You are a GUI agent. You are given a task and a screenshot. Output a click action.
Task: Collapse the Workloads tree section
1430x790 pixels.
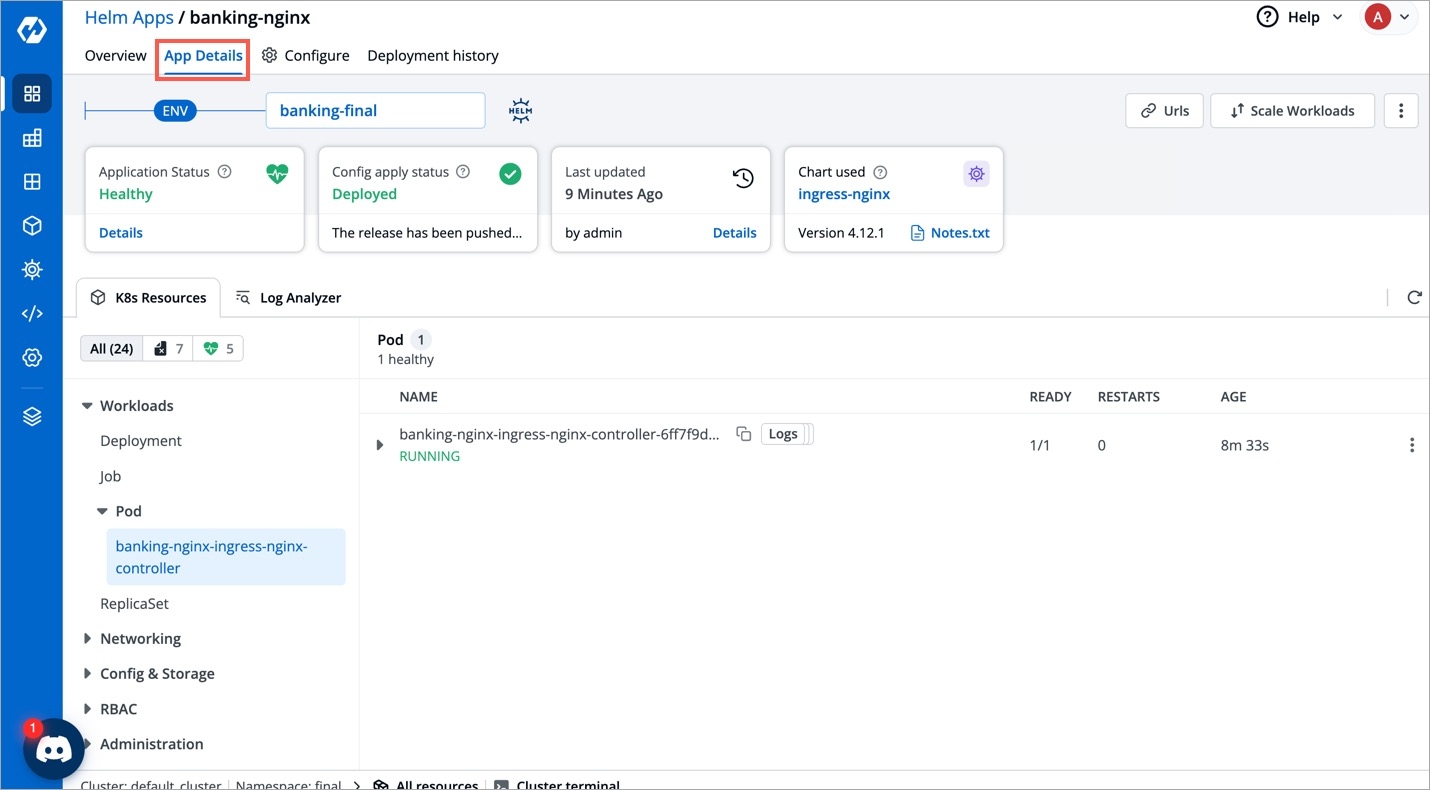[x=88, y=405]
